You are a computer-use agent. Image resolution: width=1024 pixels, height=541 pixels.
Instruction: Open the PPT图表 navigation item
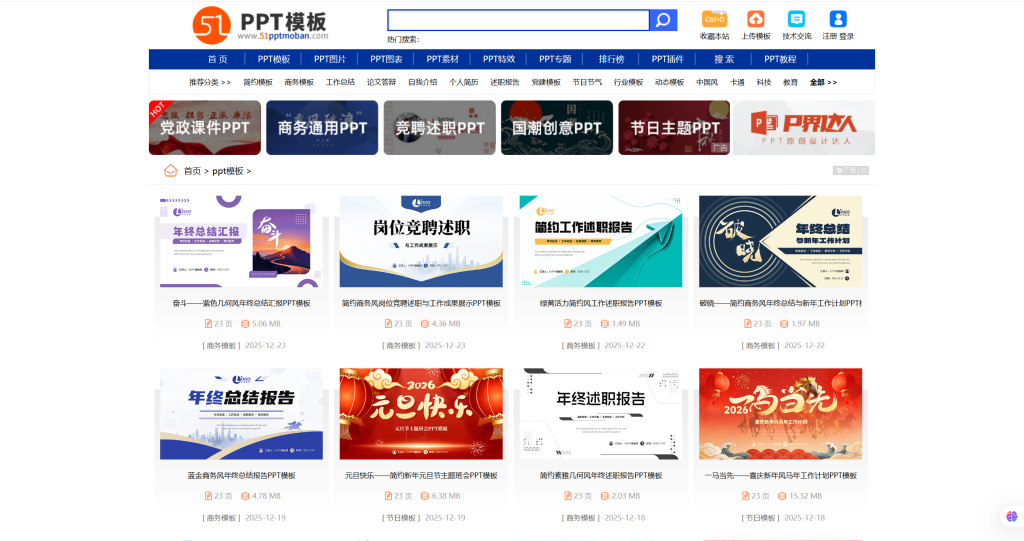[x=387, y=59]
